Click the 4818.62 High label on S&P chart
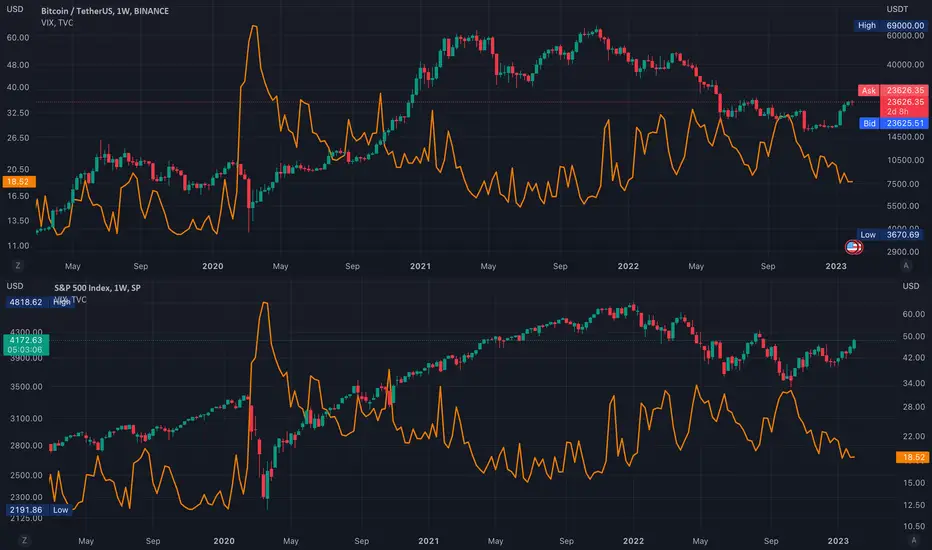 pos(40,302)
